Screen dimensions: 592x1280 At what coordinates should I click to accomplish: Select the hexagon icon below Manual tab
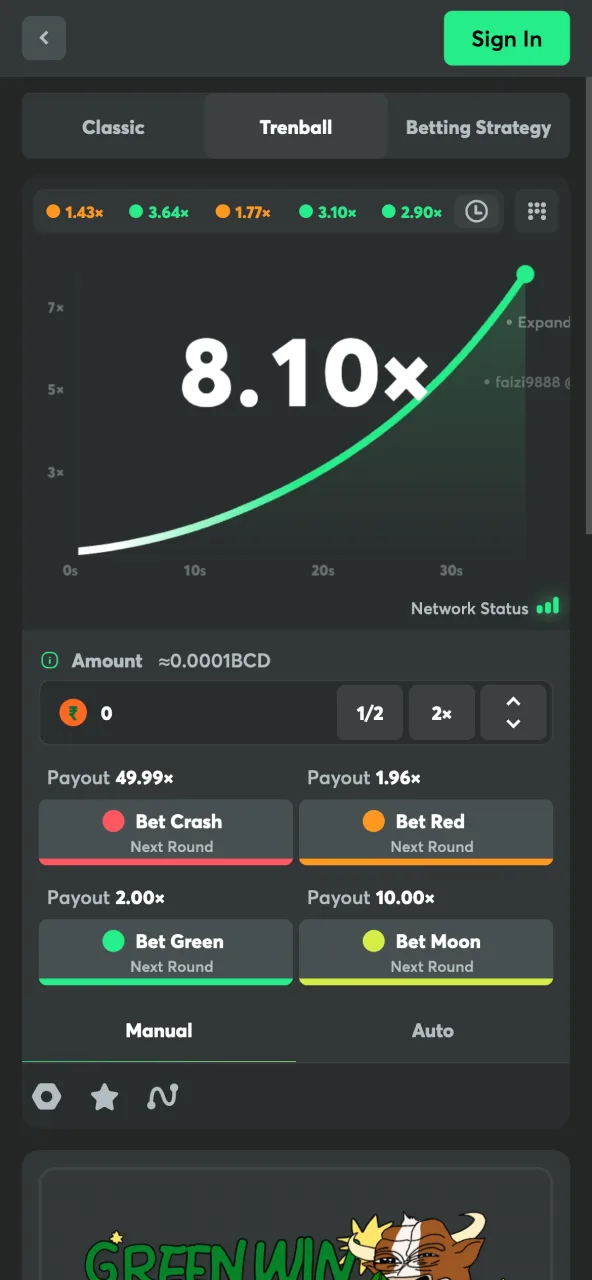(x=47, y=1096)
